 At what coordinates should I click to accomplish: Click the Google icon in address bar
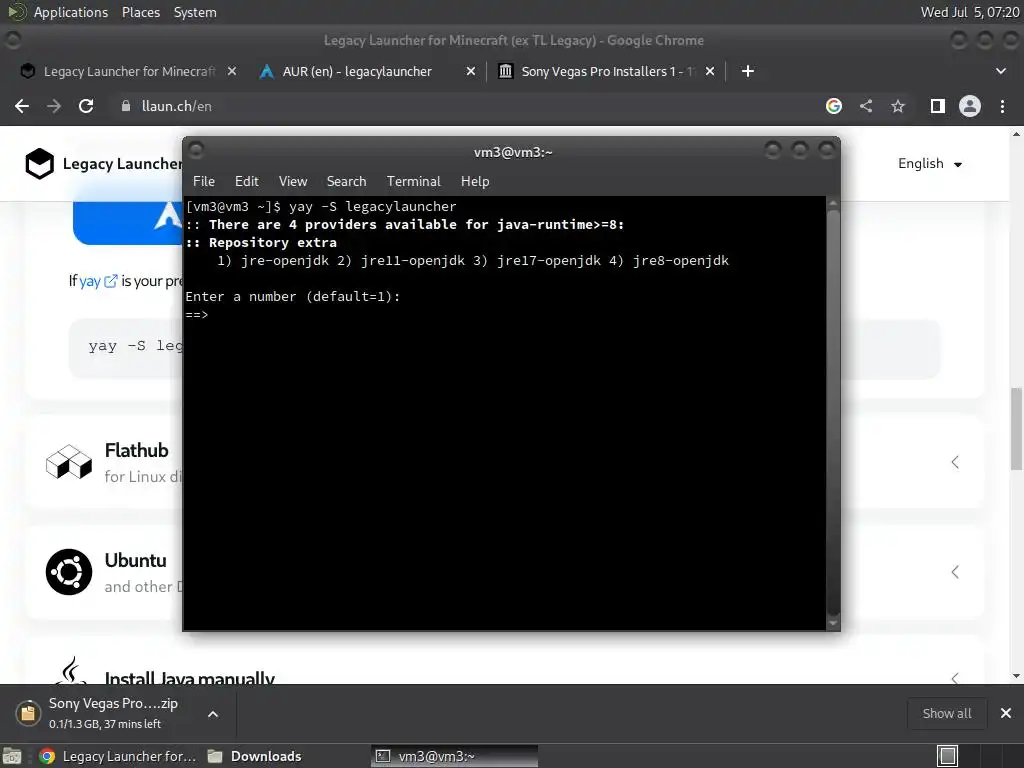834,106
